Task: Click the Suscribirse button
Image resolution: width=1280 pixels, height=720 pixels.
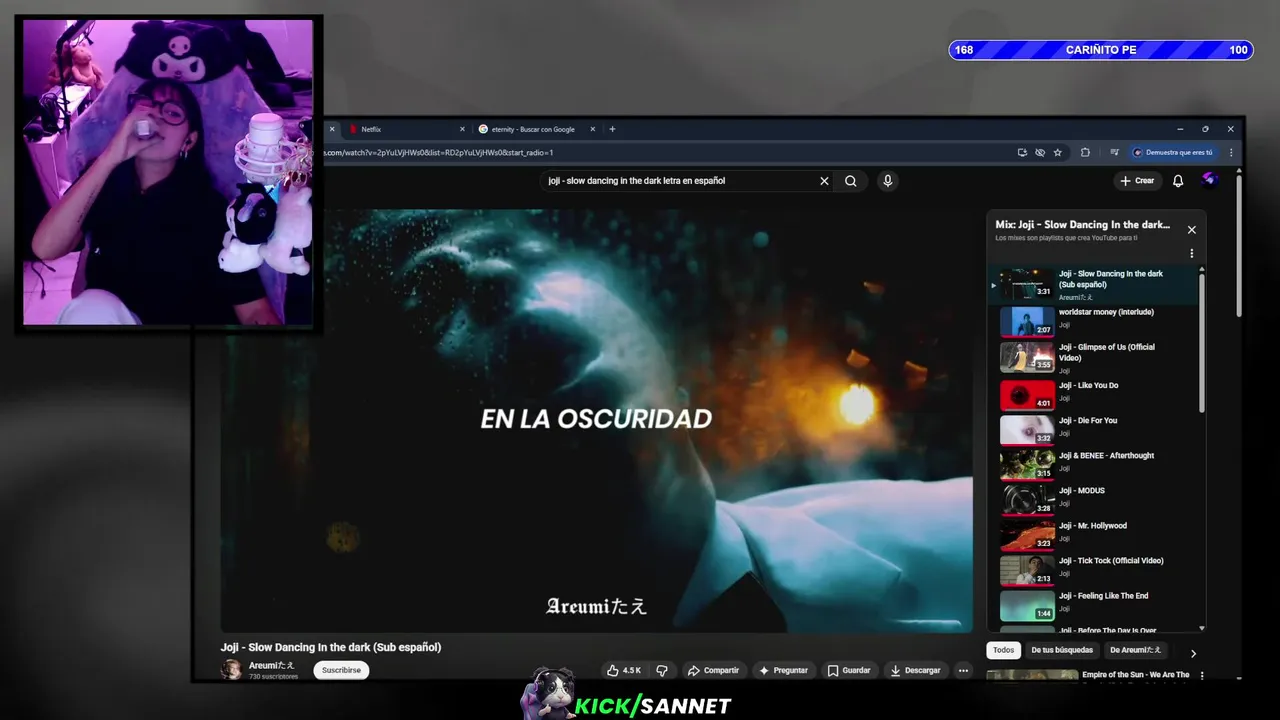Action: pos(341,670)
